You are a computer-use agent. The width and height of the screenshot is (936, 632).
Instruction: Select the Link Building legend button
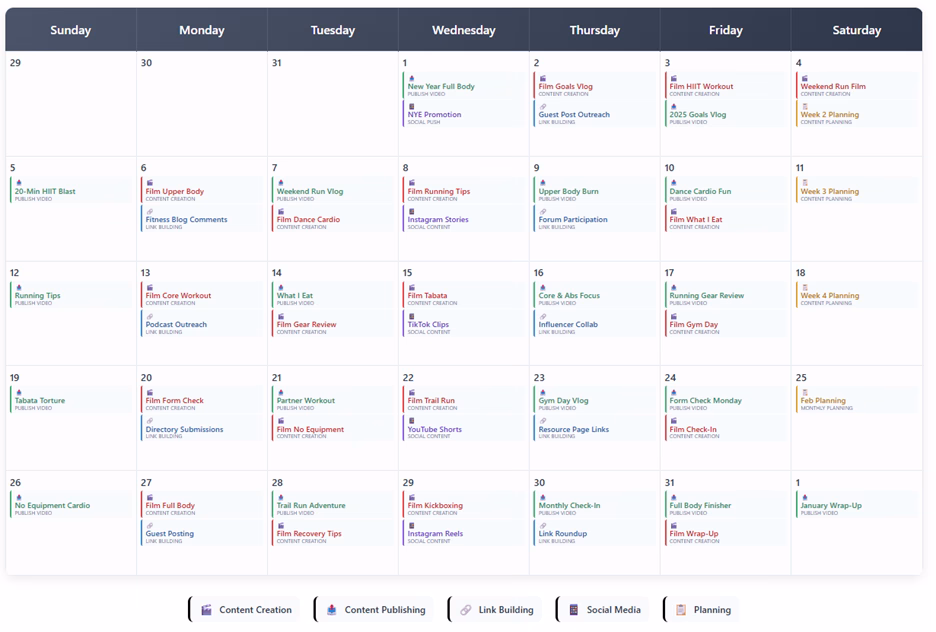coord(495,610)
